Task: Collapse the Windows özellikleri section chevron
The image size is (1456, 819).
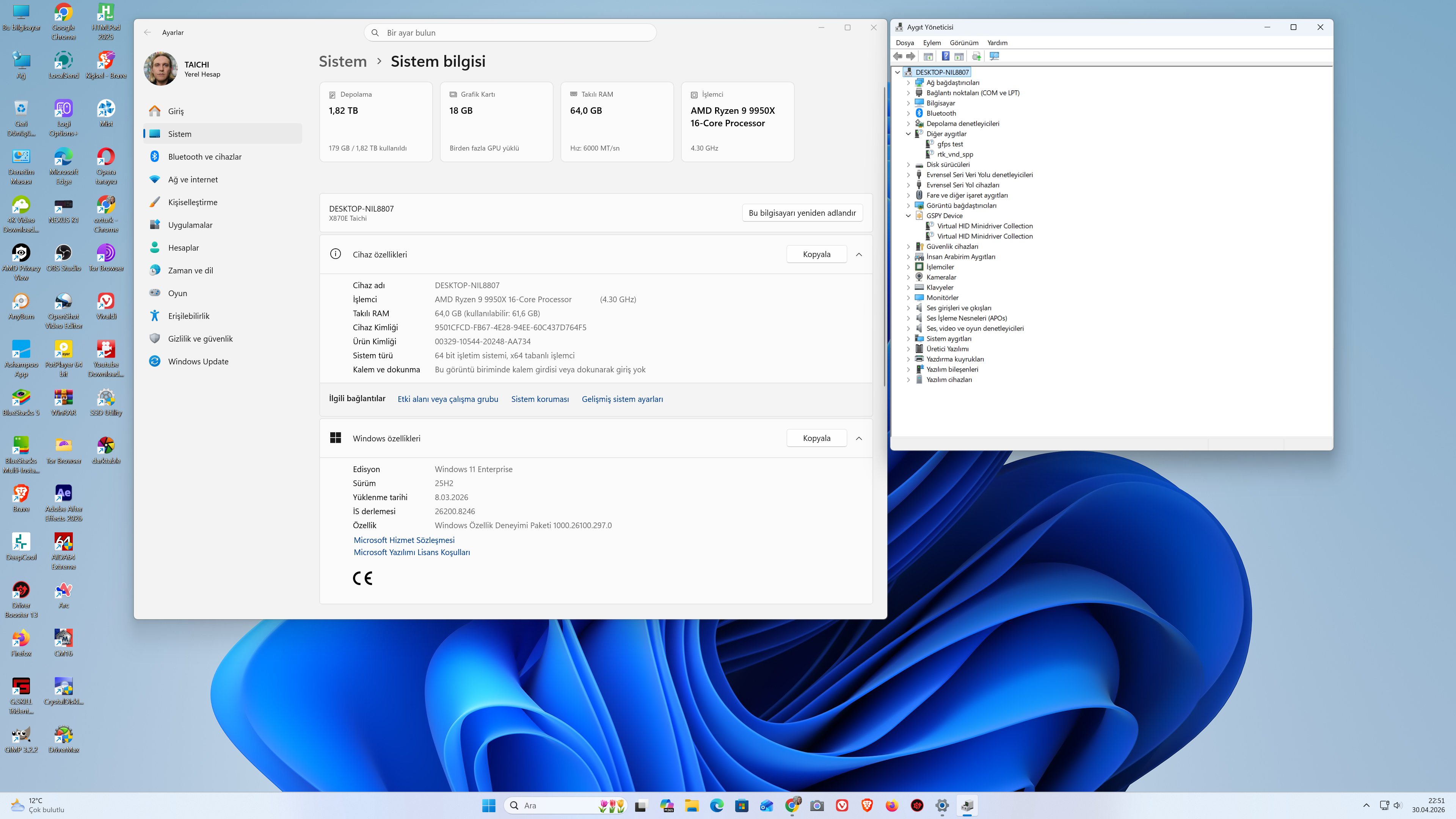Action: coord(858,438)
